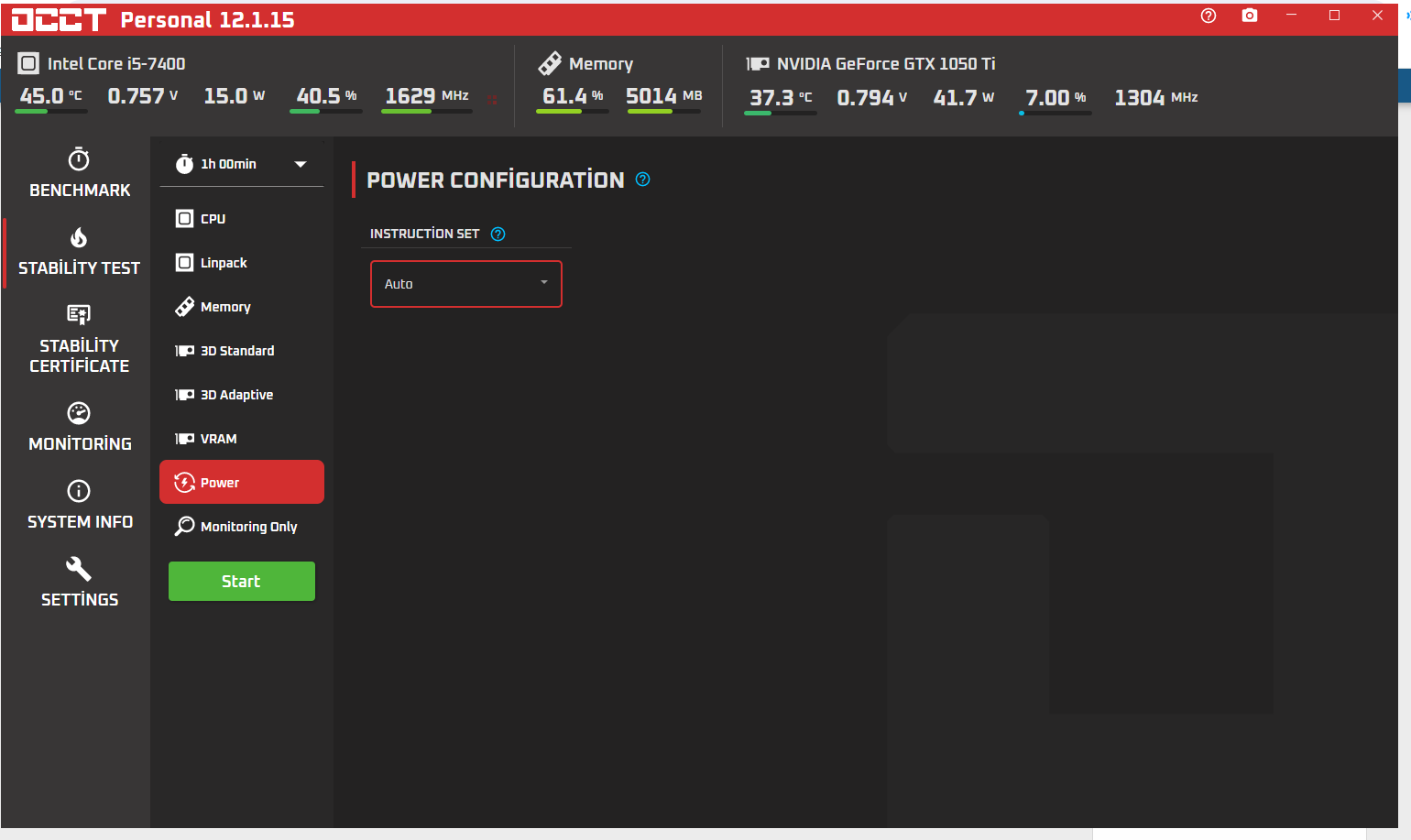Select the 3D Standard test
The image size is (1411, 840).
click(242, 351)
